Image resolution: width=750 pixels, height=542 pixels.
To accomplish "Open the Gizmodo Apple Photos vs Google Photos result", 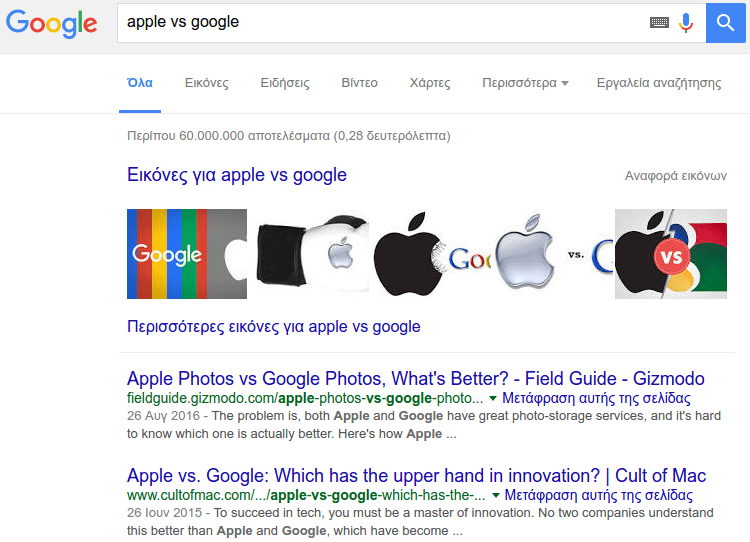I will pyautogui.click(x=416, y=378).
